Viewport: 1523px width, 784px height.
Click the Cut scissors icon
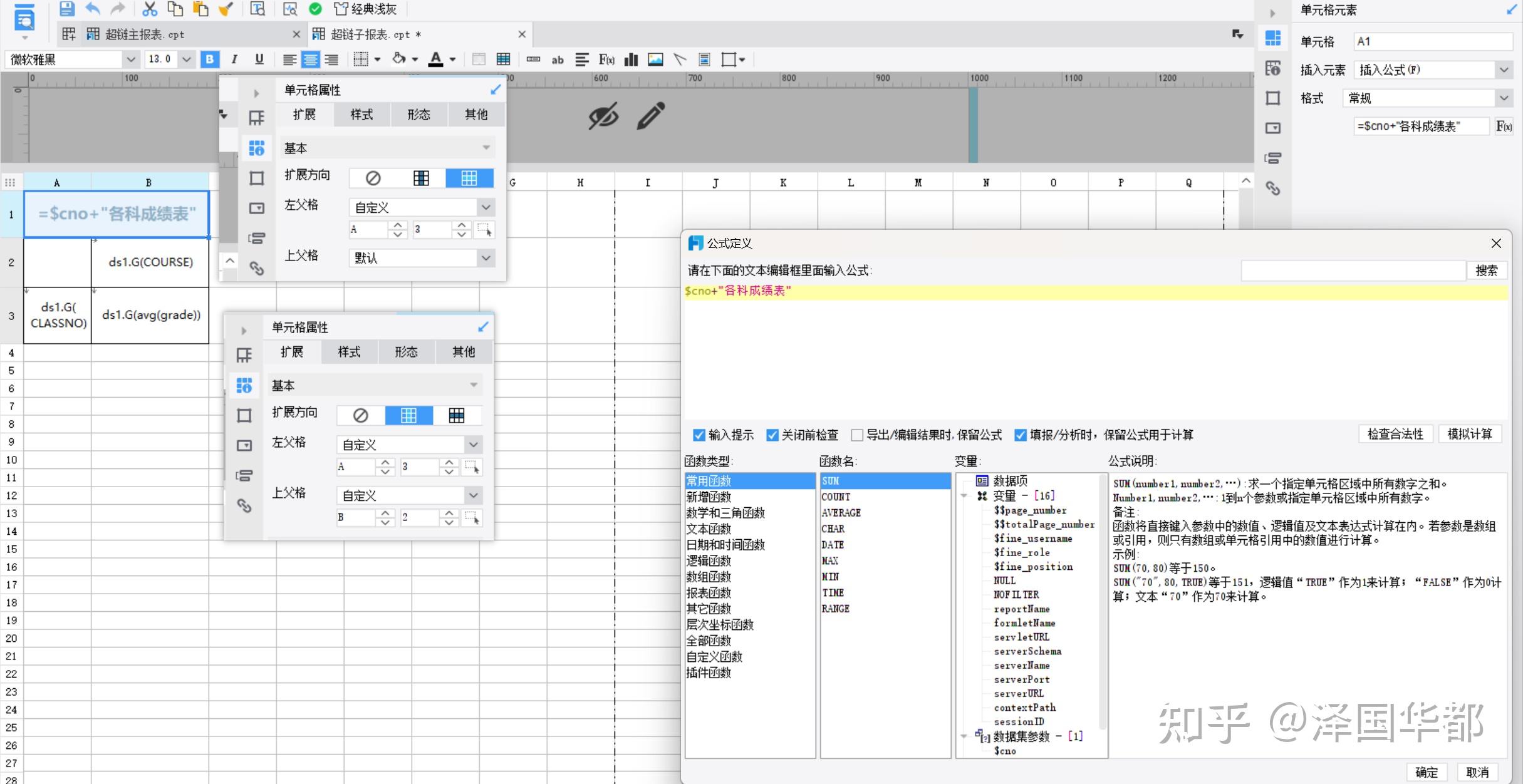tap(149, 9)
